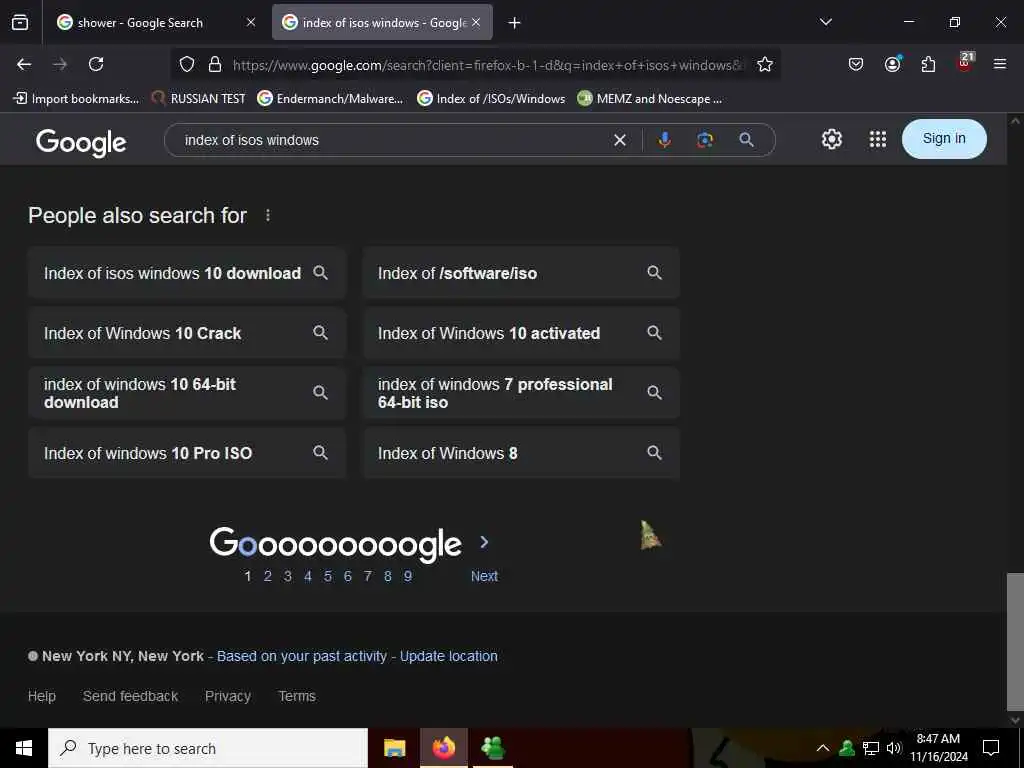Viewport: 1024px width, 768px height.
Task: Search Index of /software/iso suggestion
Action: click(521, 273)
